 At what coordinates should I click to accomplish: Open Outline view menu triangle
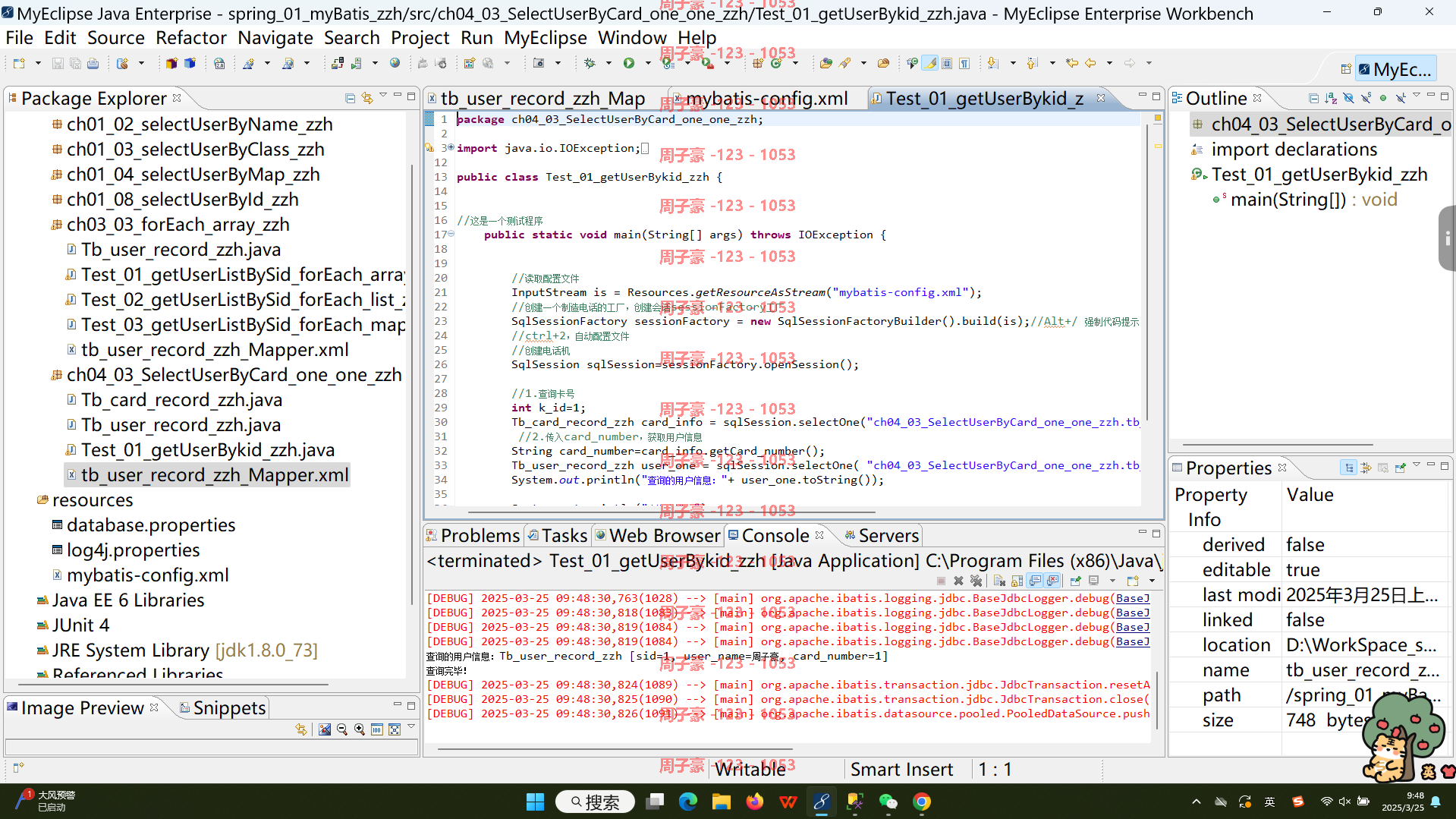(1417, 96)
